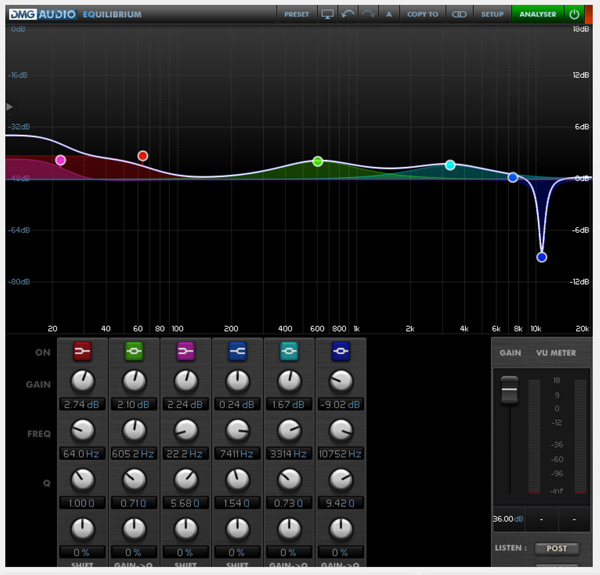This screenshot has width=600, height=575.
Task: Click the redo arrow icon
Action: tap(368, 15)
